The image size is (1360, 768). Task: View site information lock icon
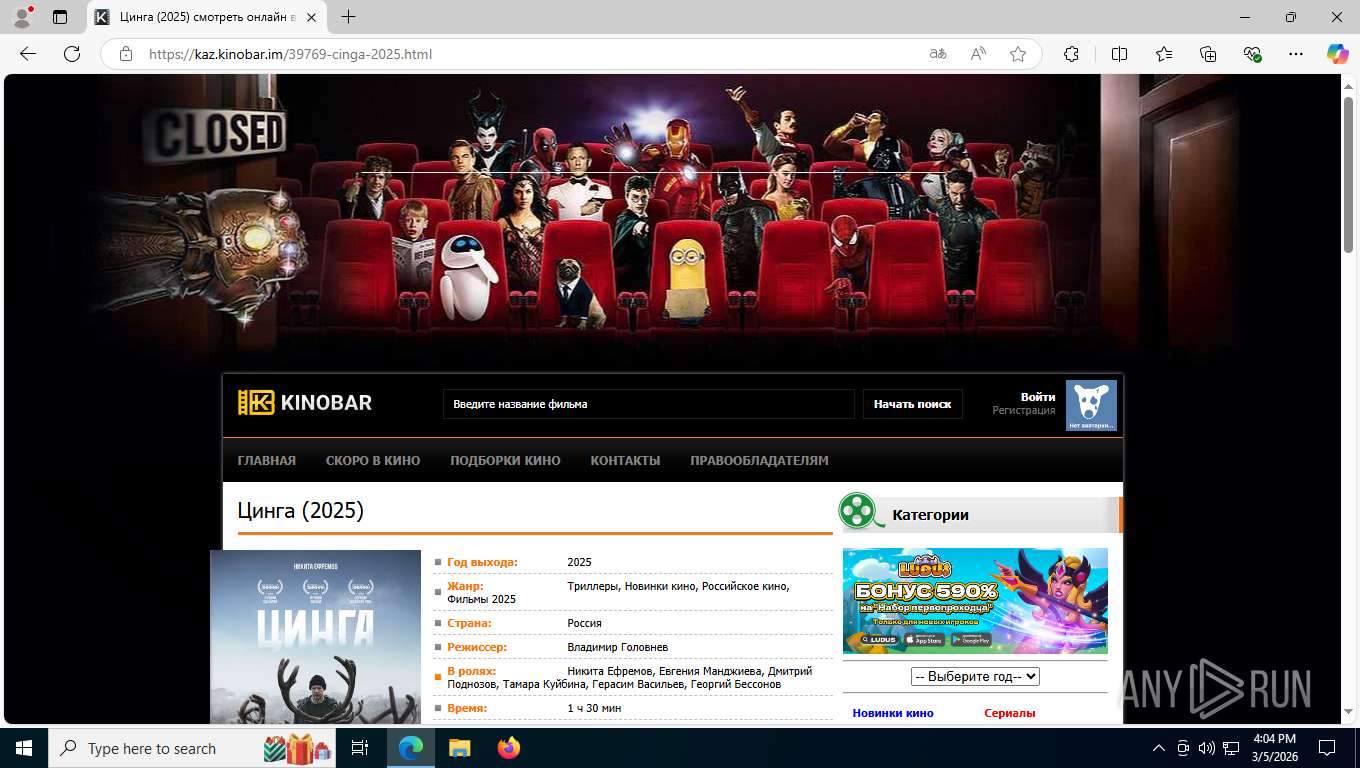(x=126, y=54)
